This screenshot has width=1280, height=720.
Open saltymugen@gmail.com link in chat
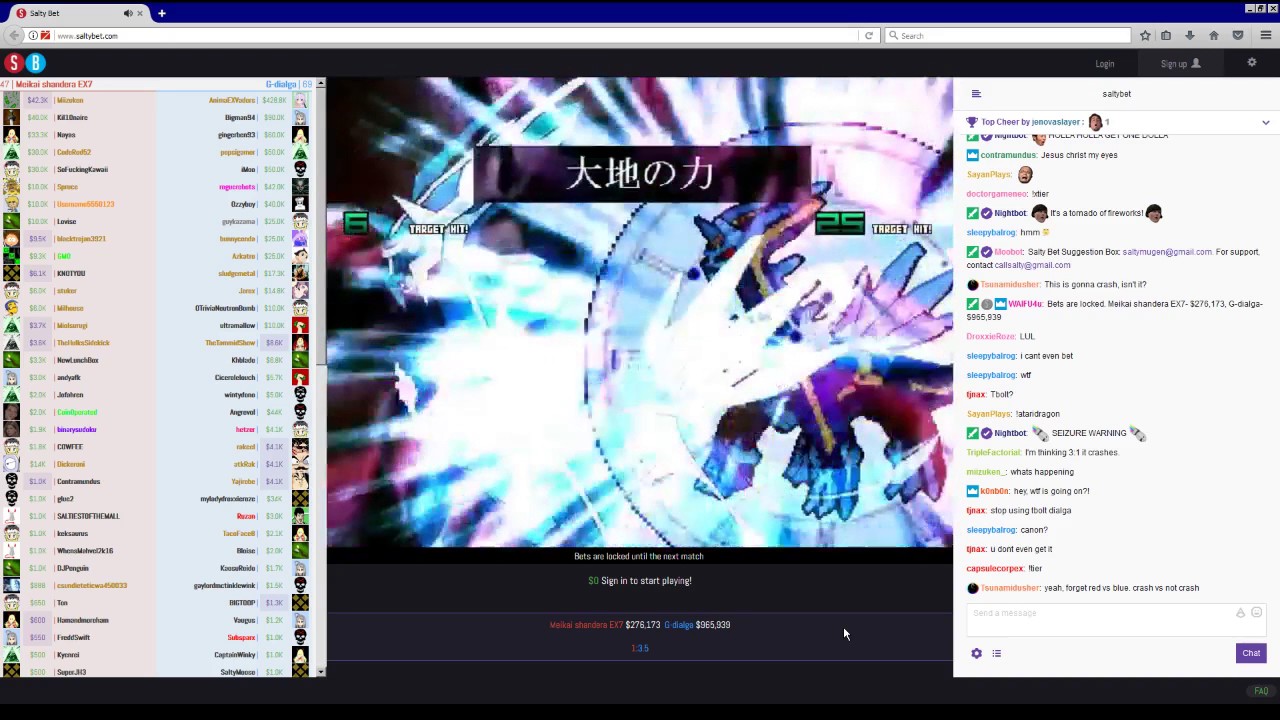click(x=1167, y=252)
